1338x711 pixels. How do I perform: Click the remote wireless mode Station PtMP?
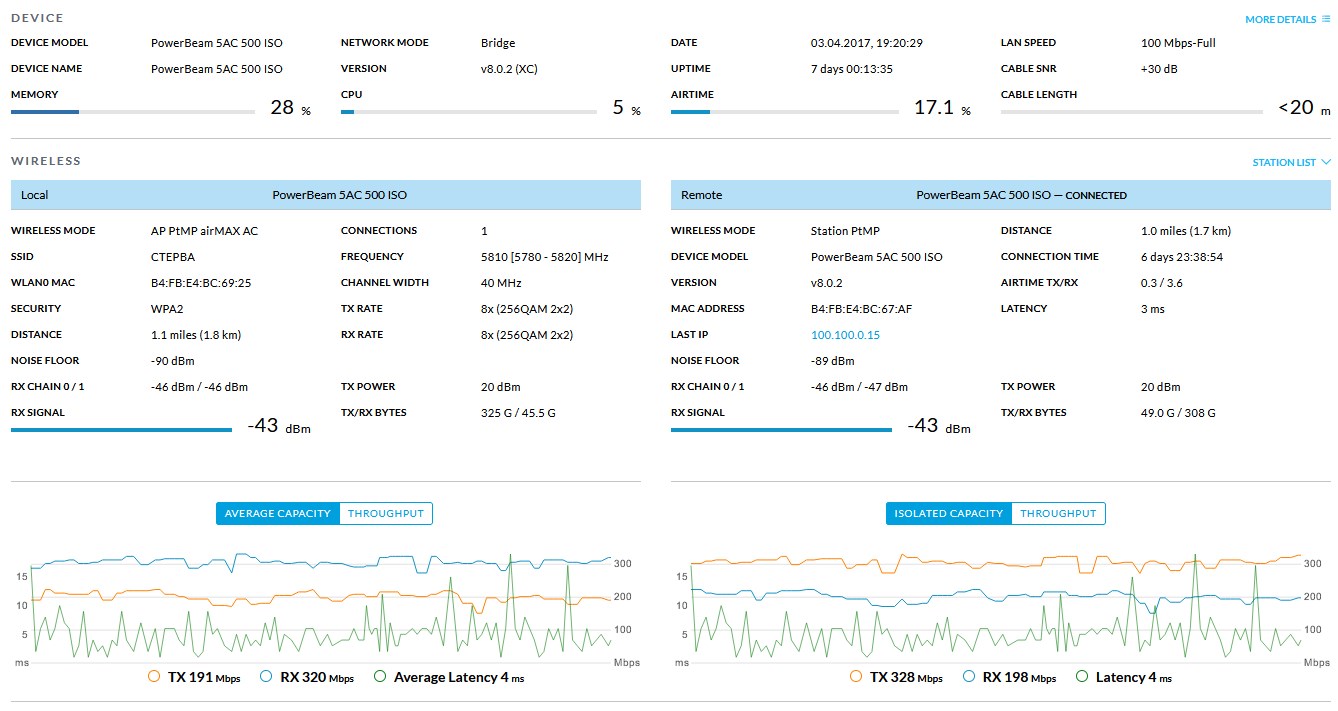coord(845,231)
